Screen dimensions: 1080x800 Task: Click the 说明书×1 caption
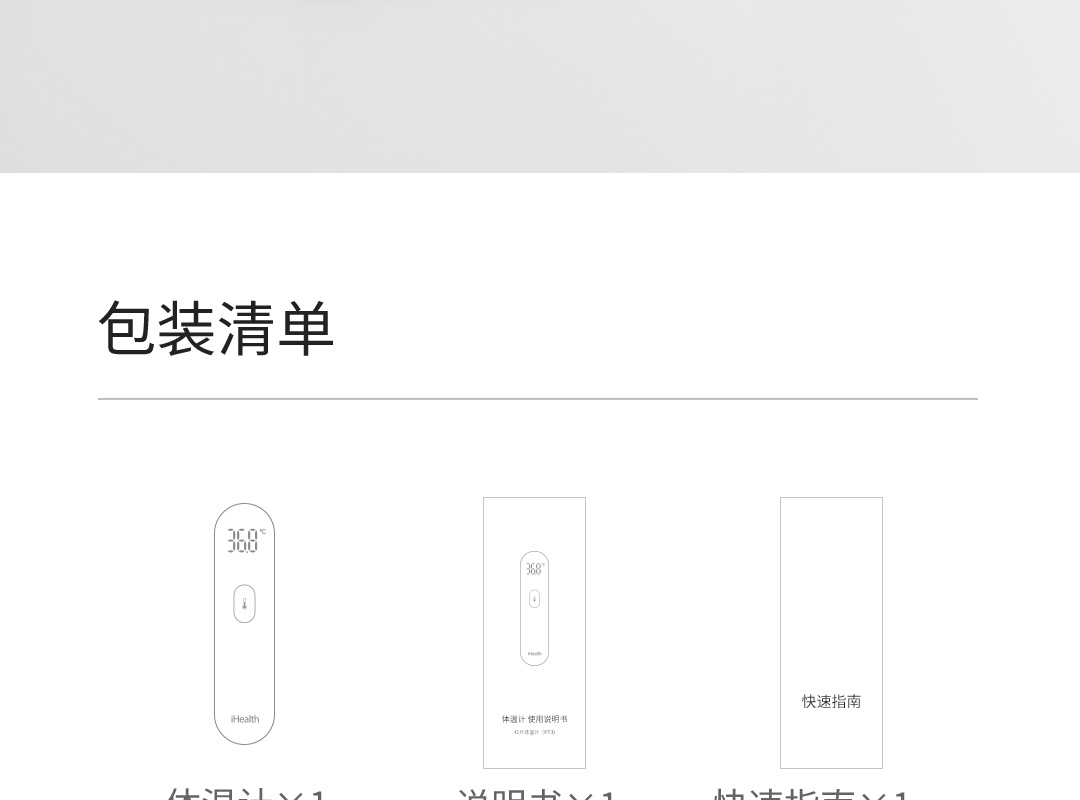click(x=537, y=794)
